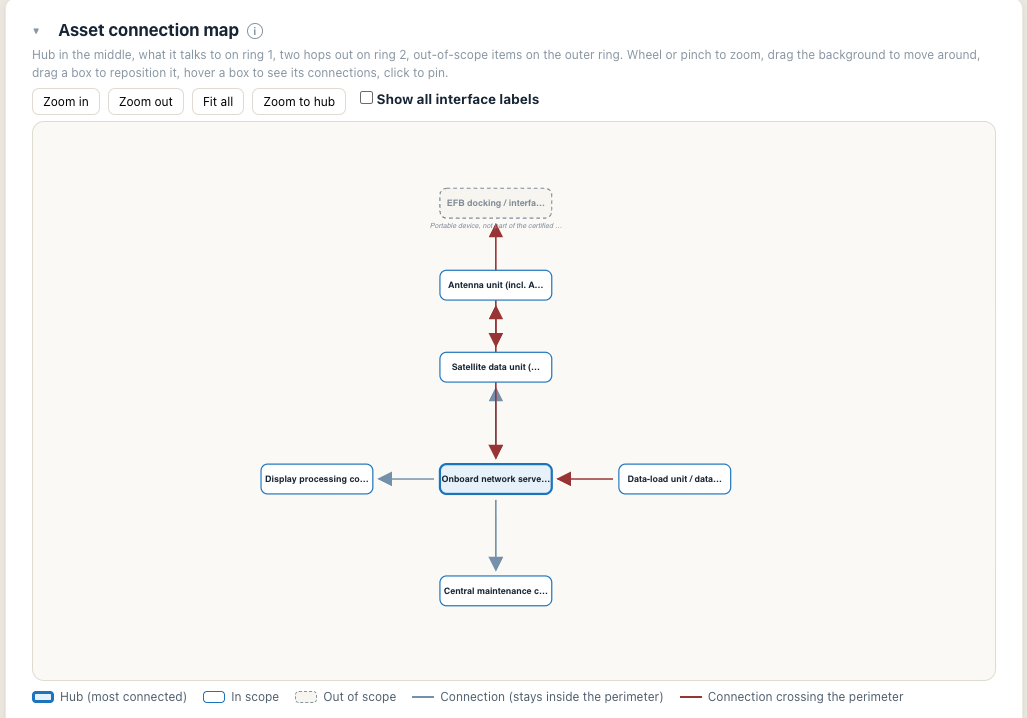Click the 'Connection crossing the perimeter' legend text

[x=805, y=697]
